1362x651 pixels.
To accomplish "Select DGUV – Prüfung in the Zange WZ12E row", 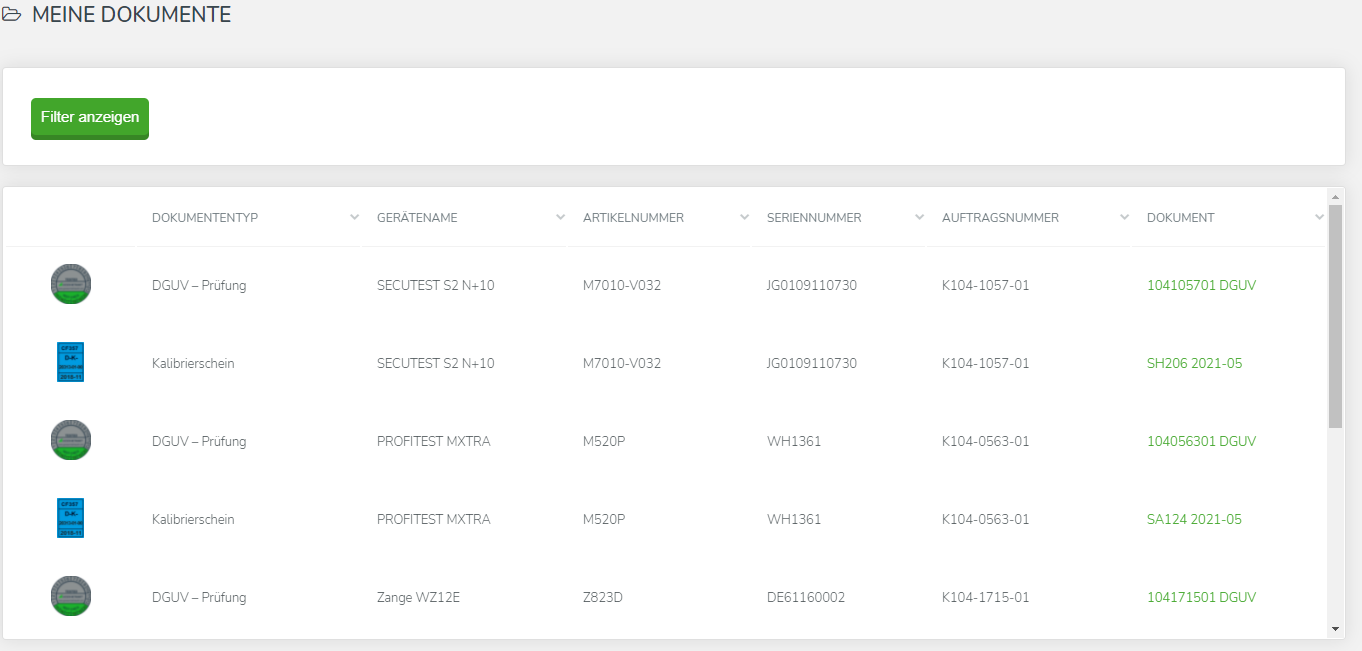I will pos(199,597).
